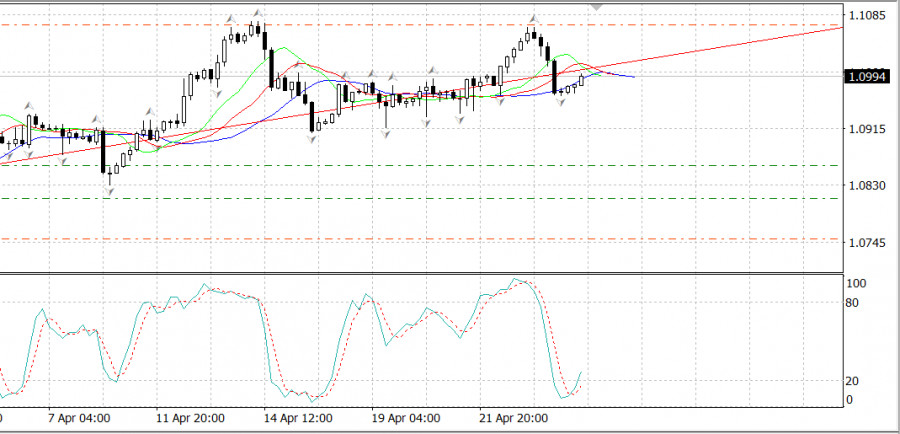
Task: Select the 1.0830 price axis label
Action: click(x=864, y=186)
